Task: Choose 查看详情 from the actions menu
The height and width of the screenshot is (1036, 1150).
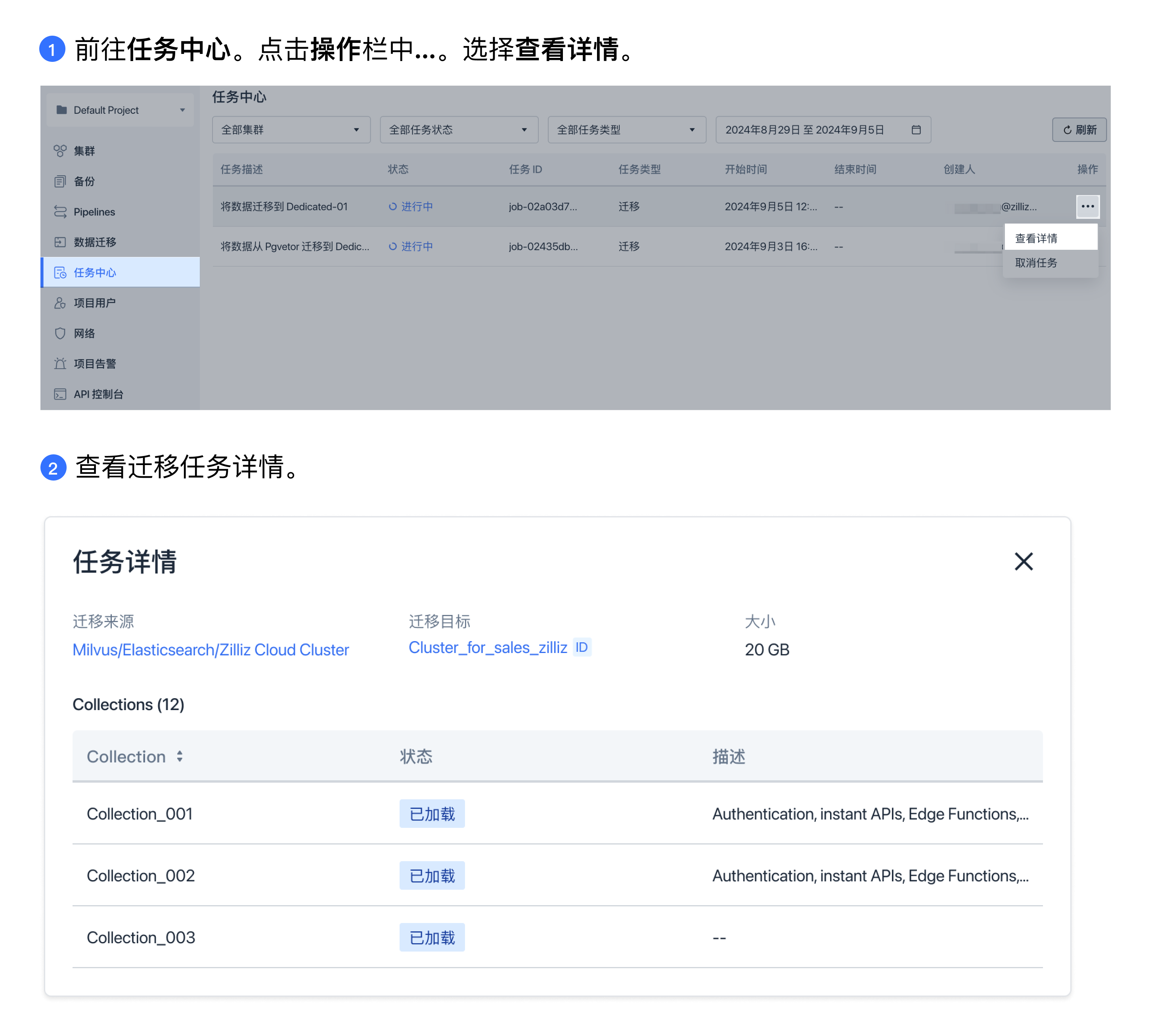Action: [x=1051, y=238]
